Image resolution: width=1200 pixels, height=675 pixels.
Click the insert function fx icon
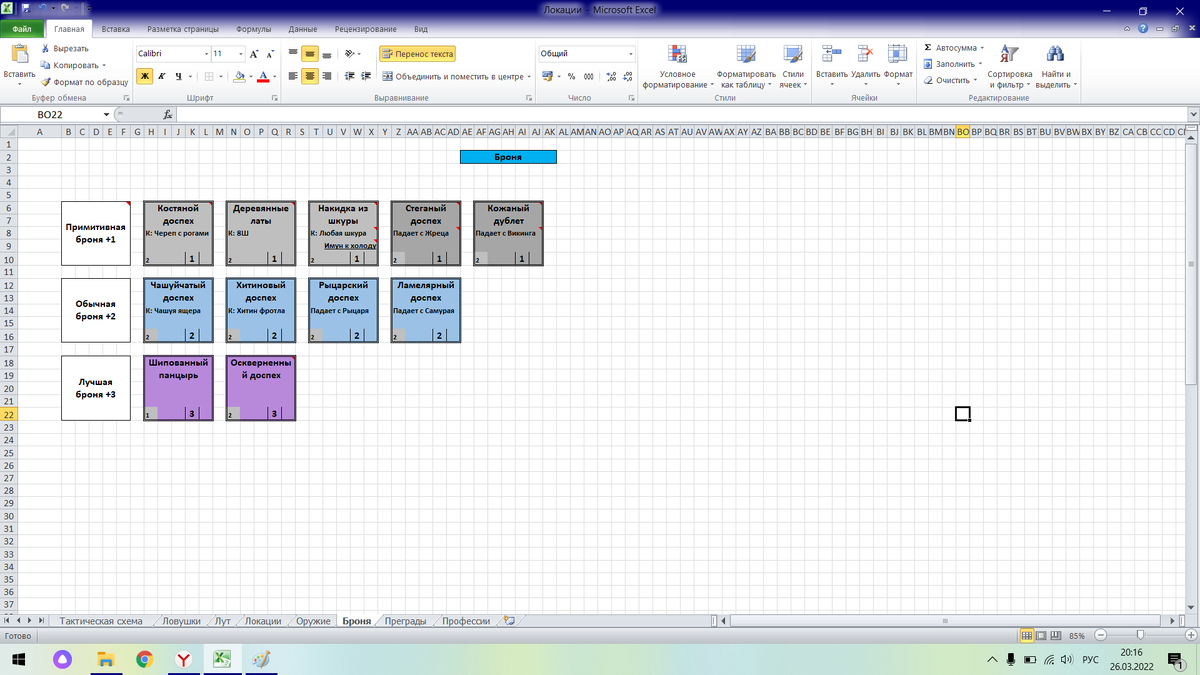(168, 115)
